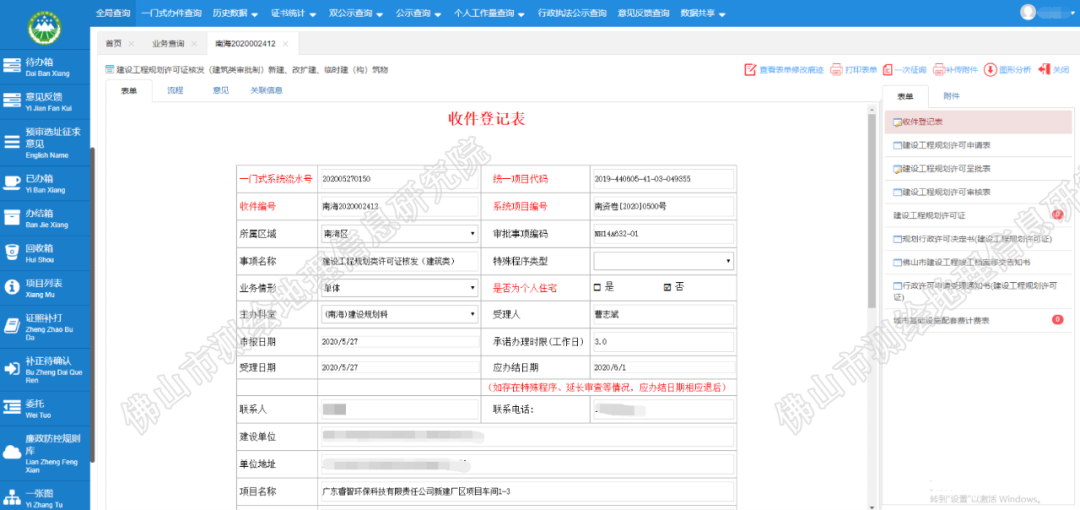The width and height of the screenshot is (1080, 510).
Task: Expand 数据共享 menu
Action: pos(703,13)
